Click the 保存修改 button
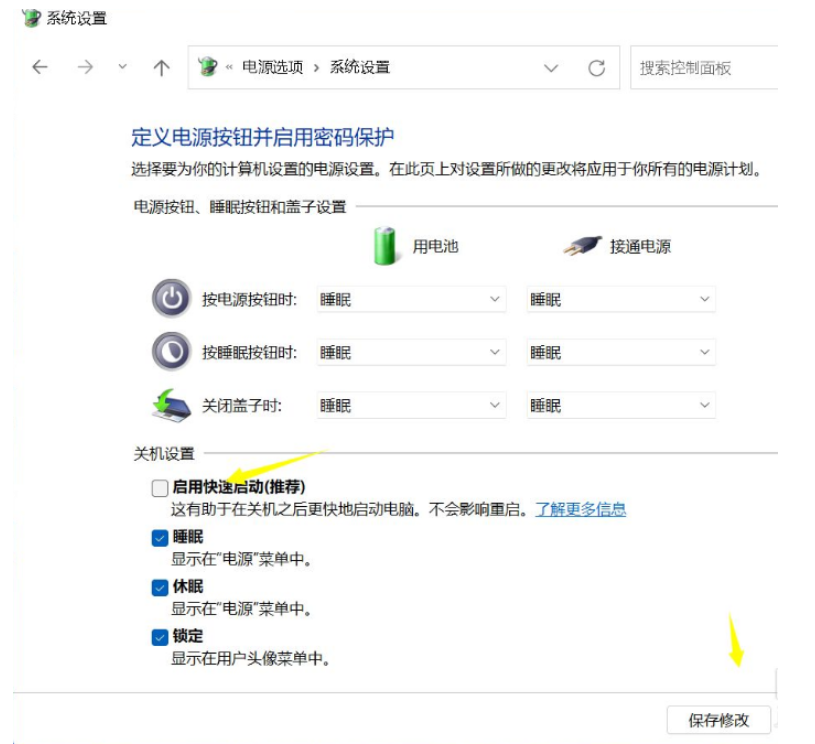This screenshot has width=815, height=744. click(x=719, y=720)
